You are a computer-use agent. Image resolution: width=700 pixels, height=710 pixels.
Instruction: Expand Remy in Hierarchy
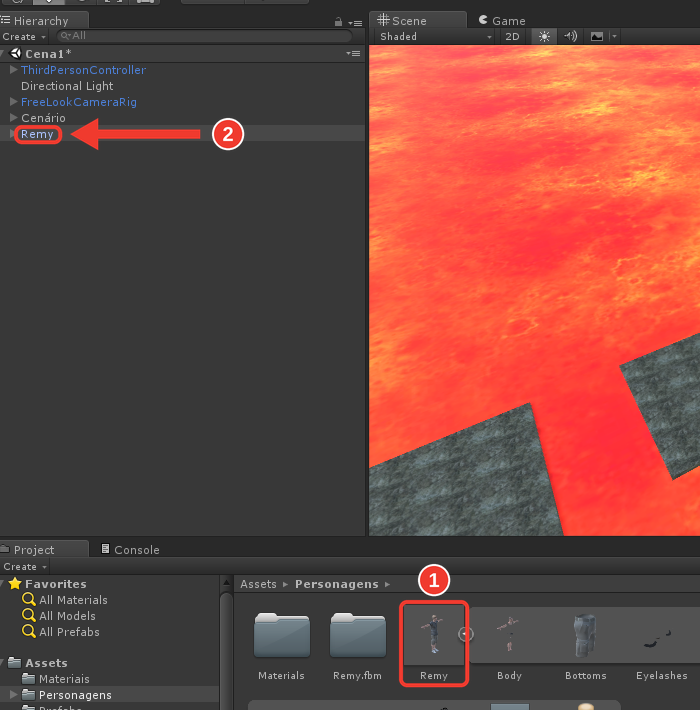[12, 134]
